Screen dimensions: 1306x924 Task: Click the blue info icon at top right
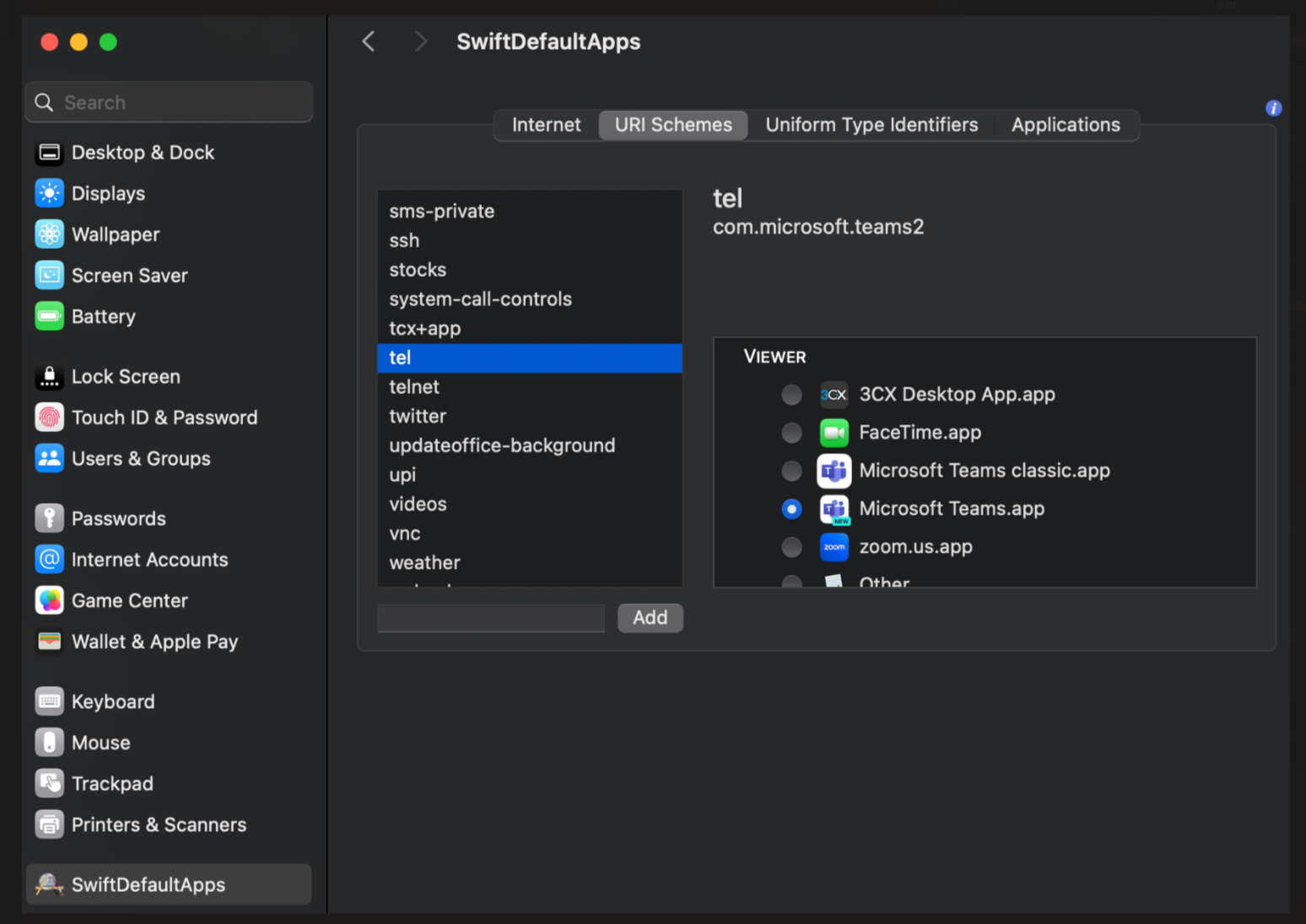point(1274,108)
